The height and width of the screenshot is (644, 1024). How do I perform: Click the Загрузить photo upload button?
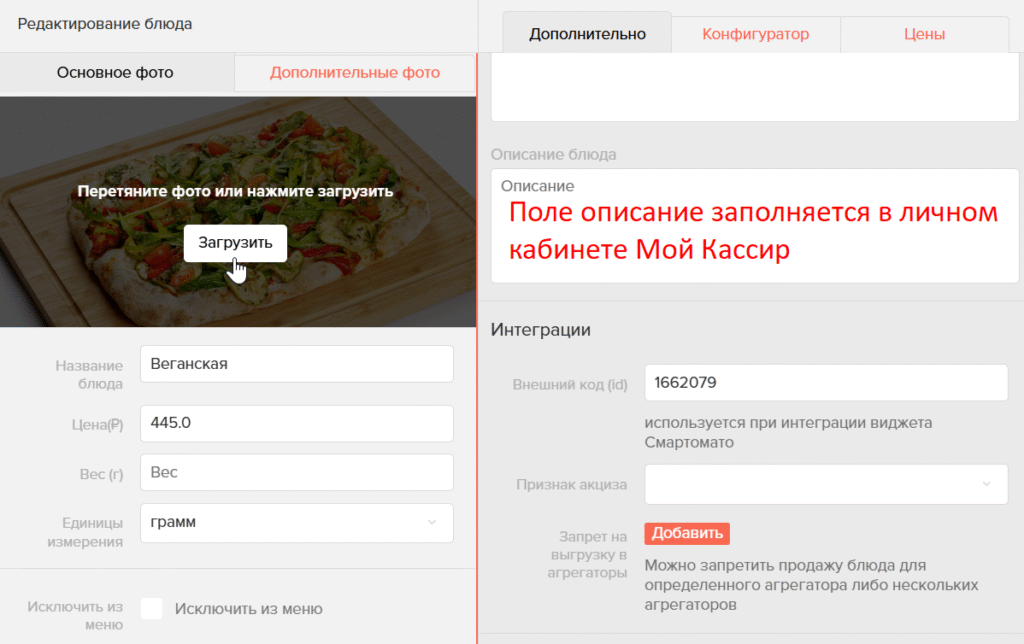coord(235,243)
